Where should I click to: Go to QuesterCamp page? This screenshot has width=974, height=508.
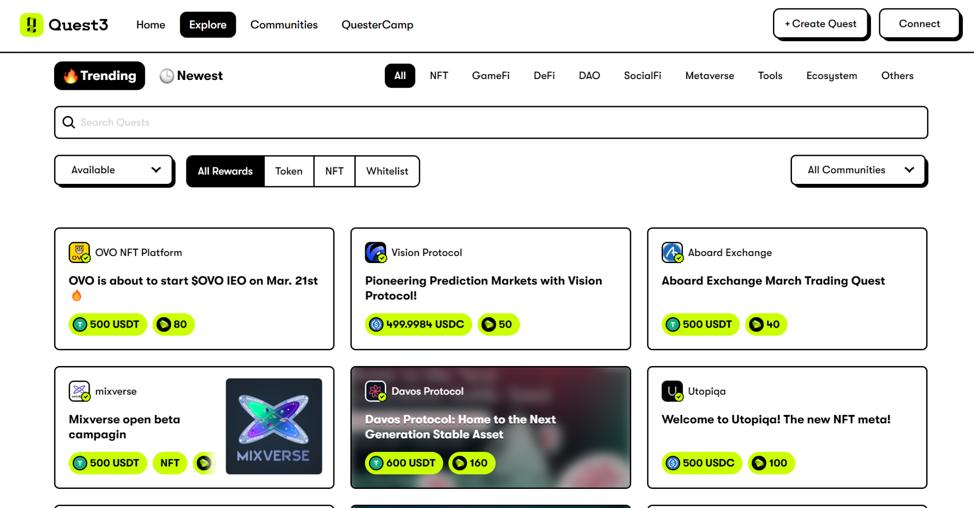pyautogui.click(x=377, y=25)
